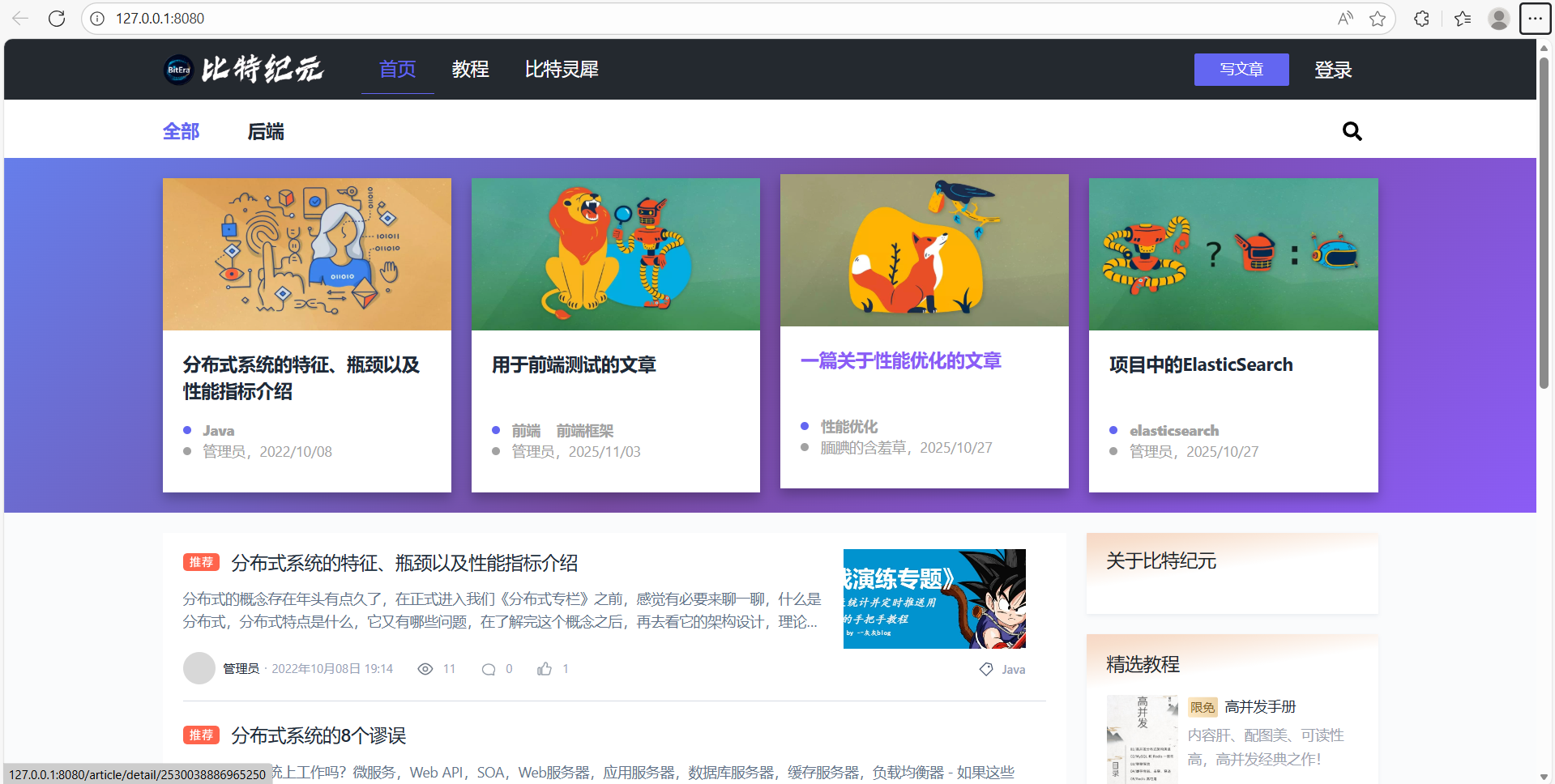The height and width of the screenshot is (784, 1555).
Task: Click the 登录 login link
Action: (x=1333, y=70)
